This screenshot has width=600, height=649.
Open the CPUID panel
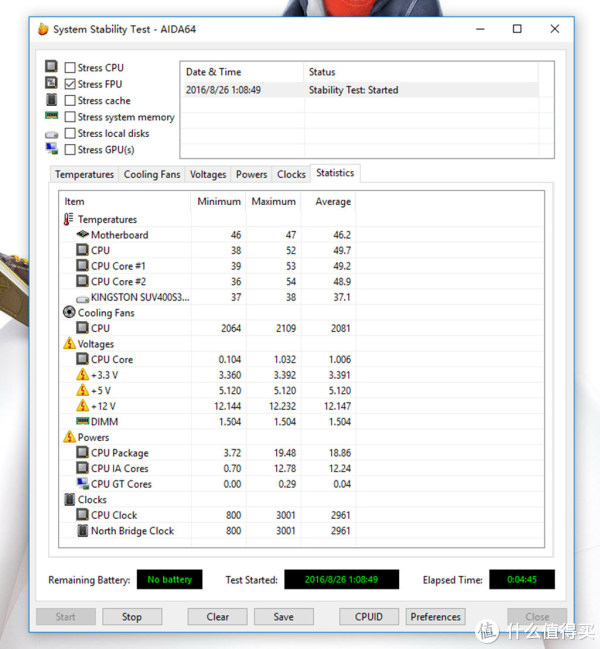pos(369,617)
